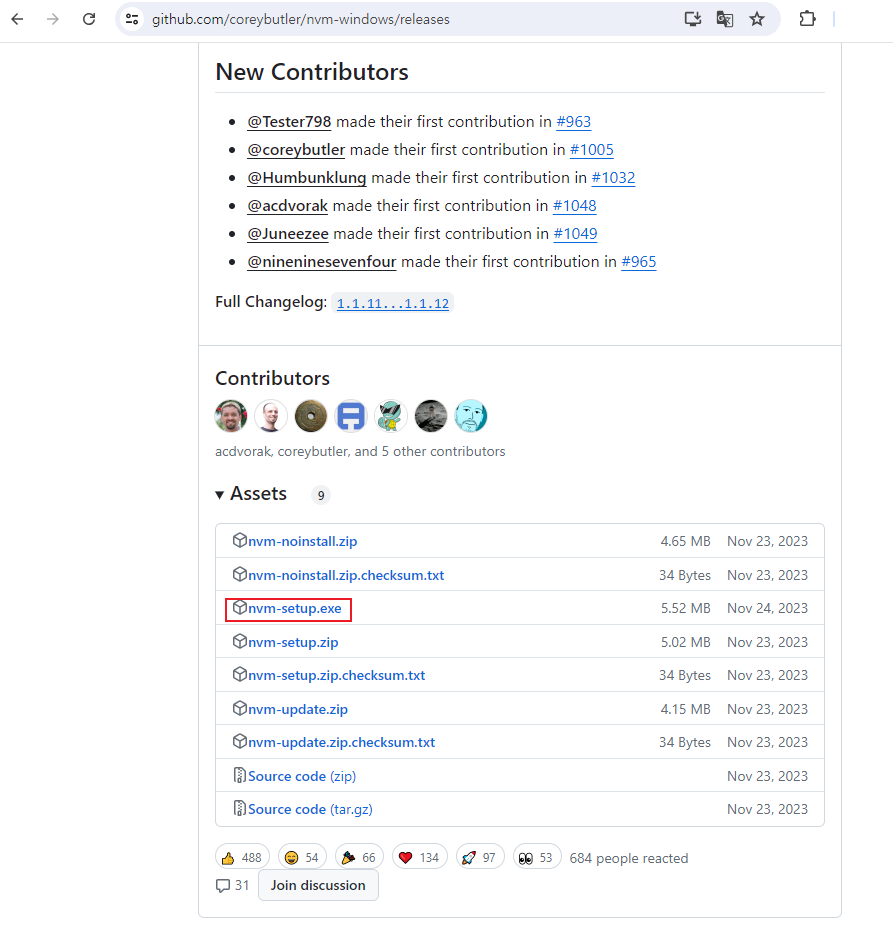Click the comment bubble icon showing 31
893x932 pixels.
click(x=223, y=886)
